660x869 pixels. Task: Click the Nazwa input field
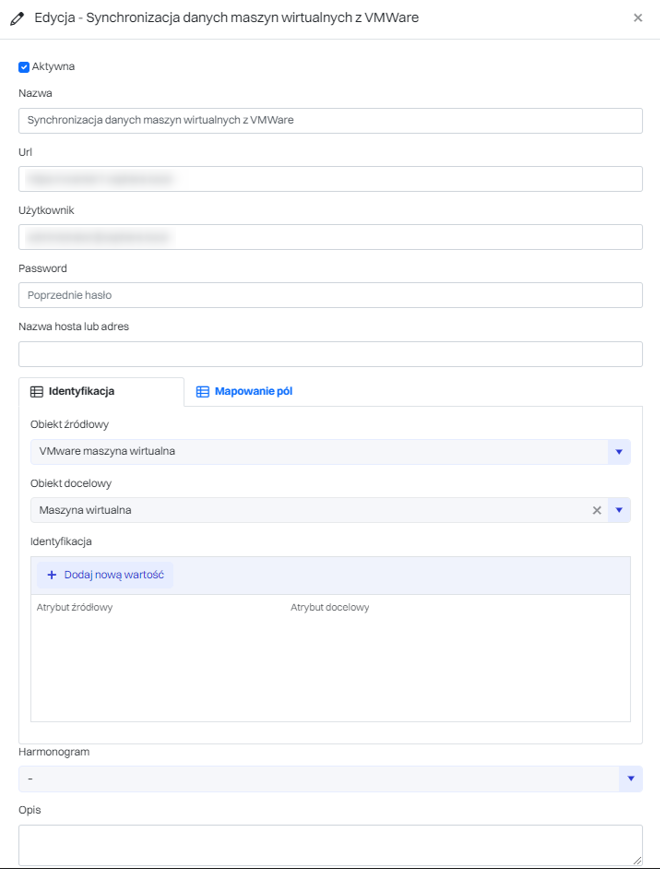[330, 121]
